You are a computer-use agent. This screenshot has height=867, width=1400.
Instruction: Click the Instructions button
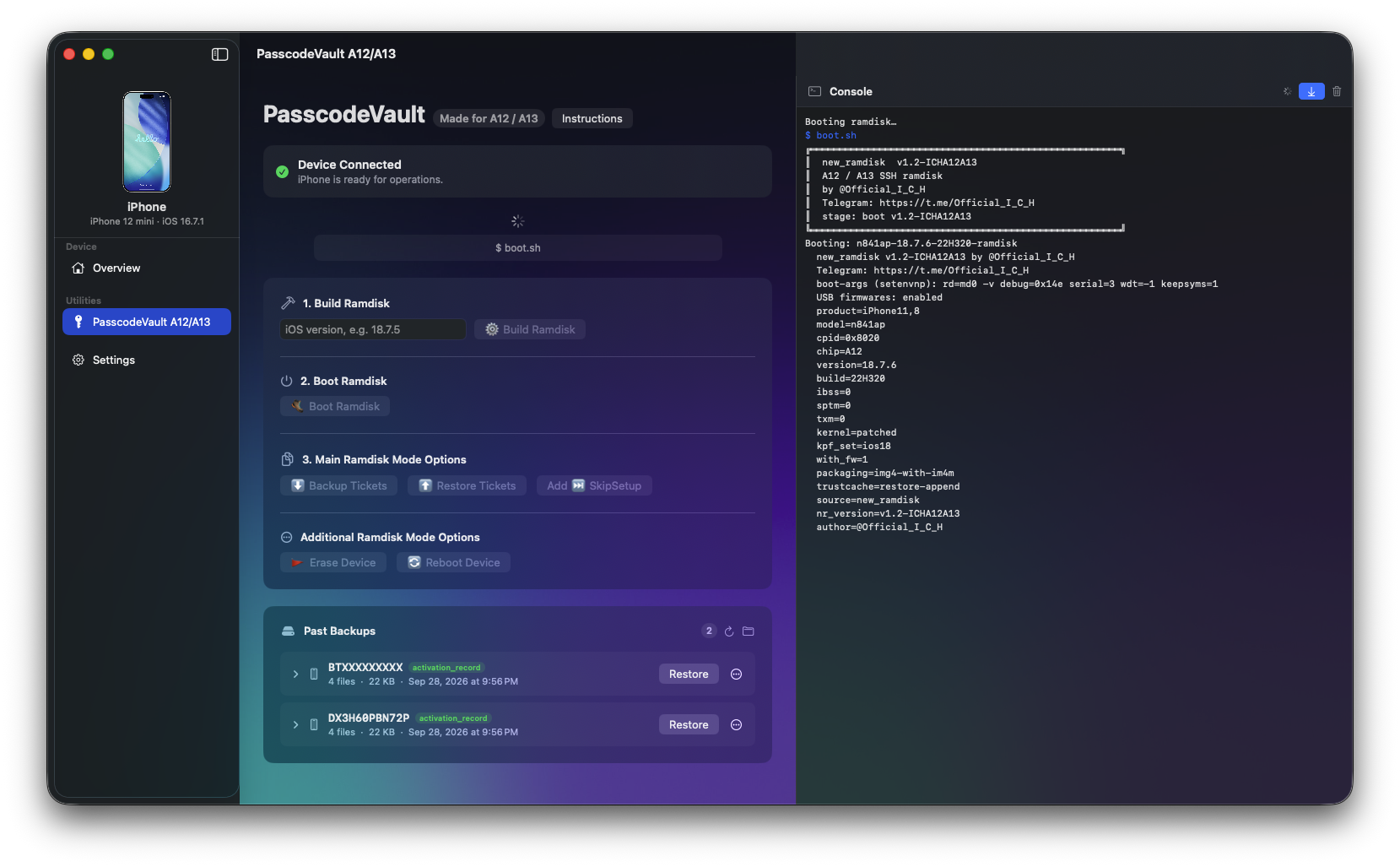pyautogui.click(x=592, y=118)
